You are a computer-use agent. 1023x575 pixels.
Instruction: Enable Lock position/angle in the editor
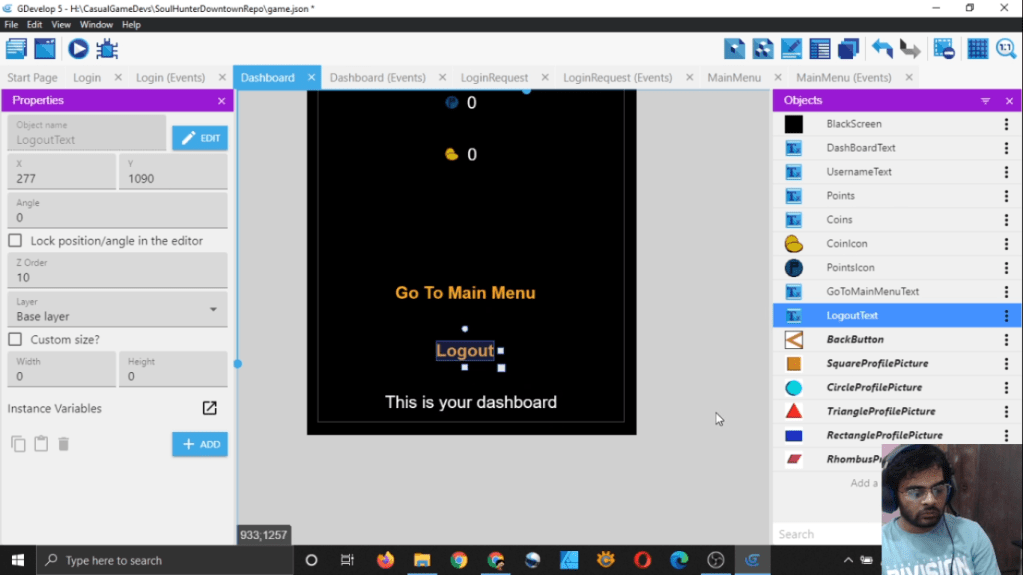coord(15,241)
